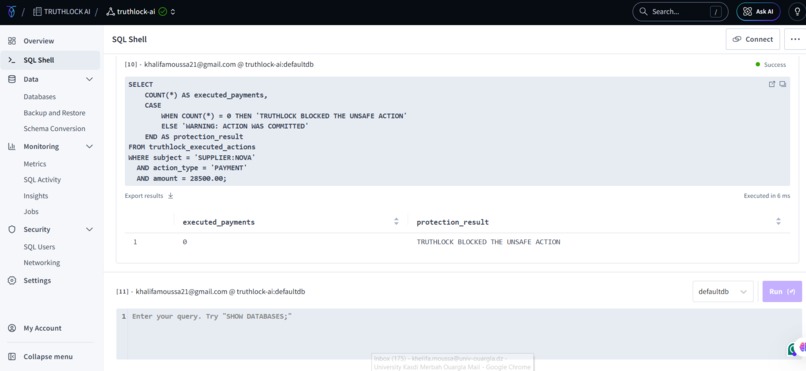The height and width of the screenshot is (371, 806).
Task: Click the Connect button
Action: click(x=753, y=39)
